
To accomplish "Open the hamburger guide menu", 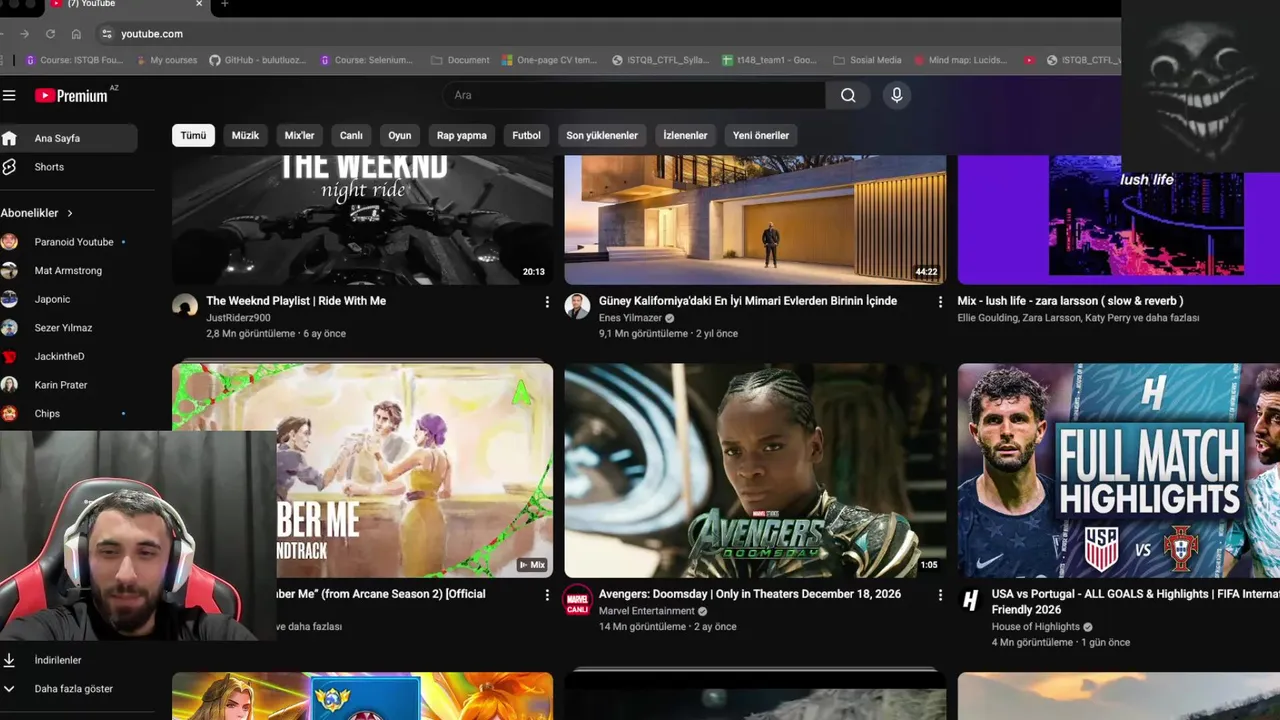I will pos(9,95).
